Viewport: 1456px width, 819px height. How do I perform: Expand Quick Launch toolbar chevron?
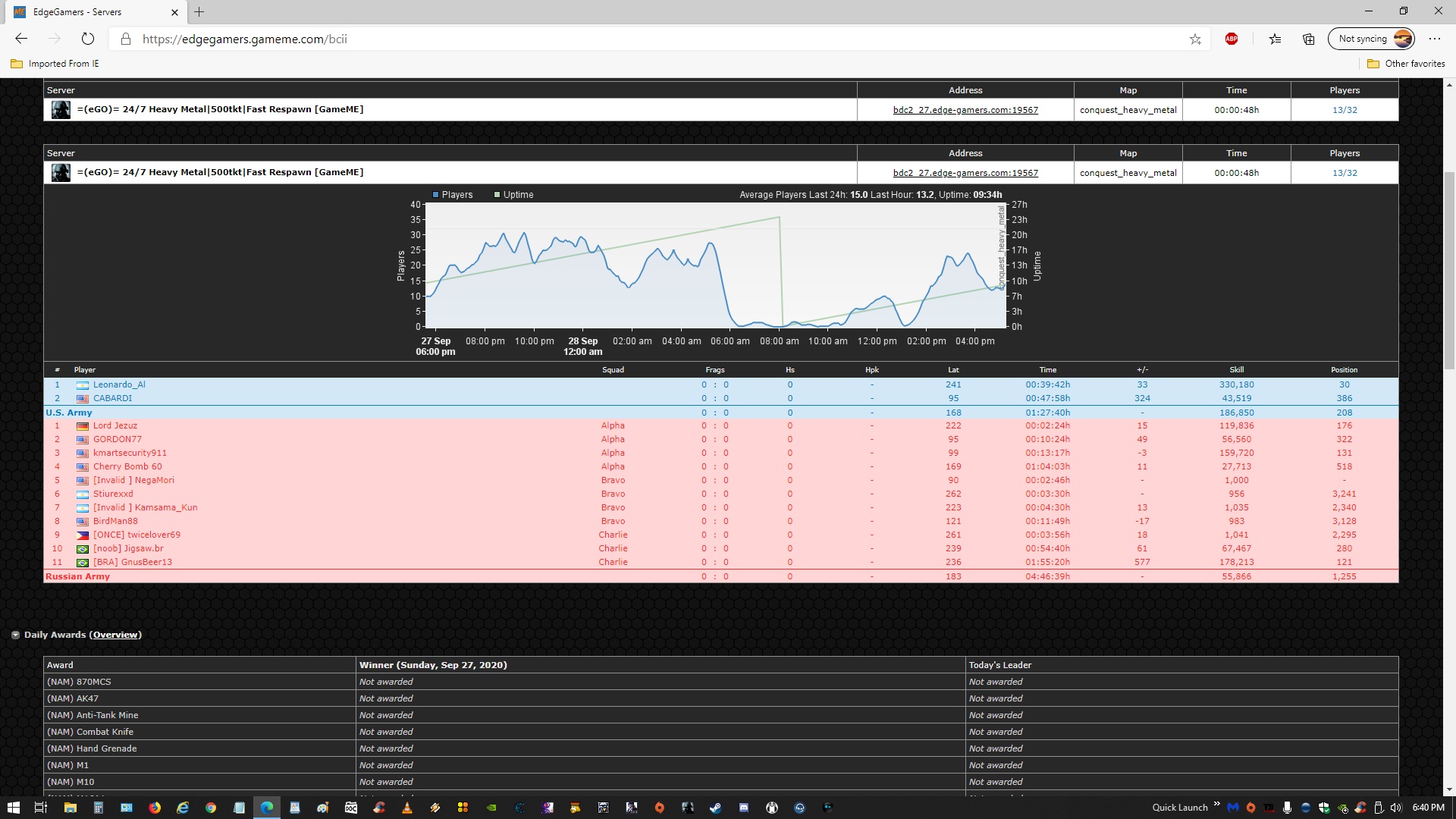coord(1217,805)
